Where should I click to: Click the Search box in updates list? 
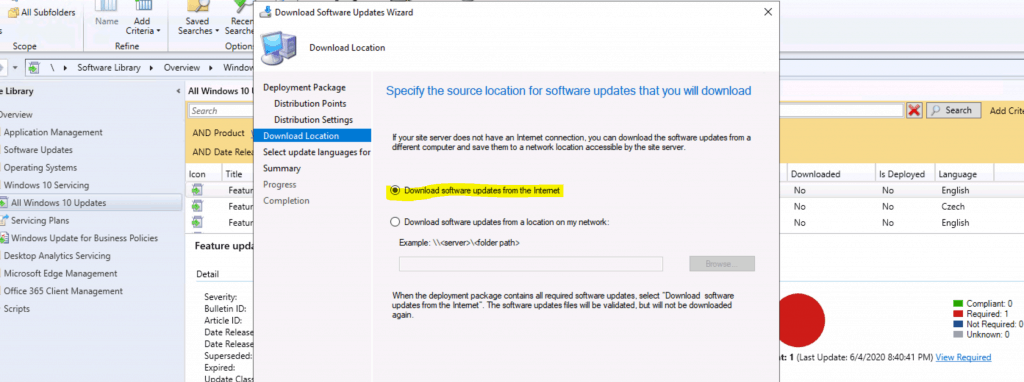pos(221,111)
